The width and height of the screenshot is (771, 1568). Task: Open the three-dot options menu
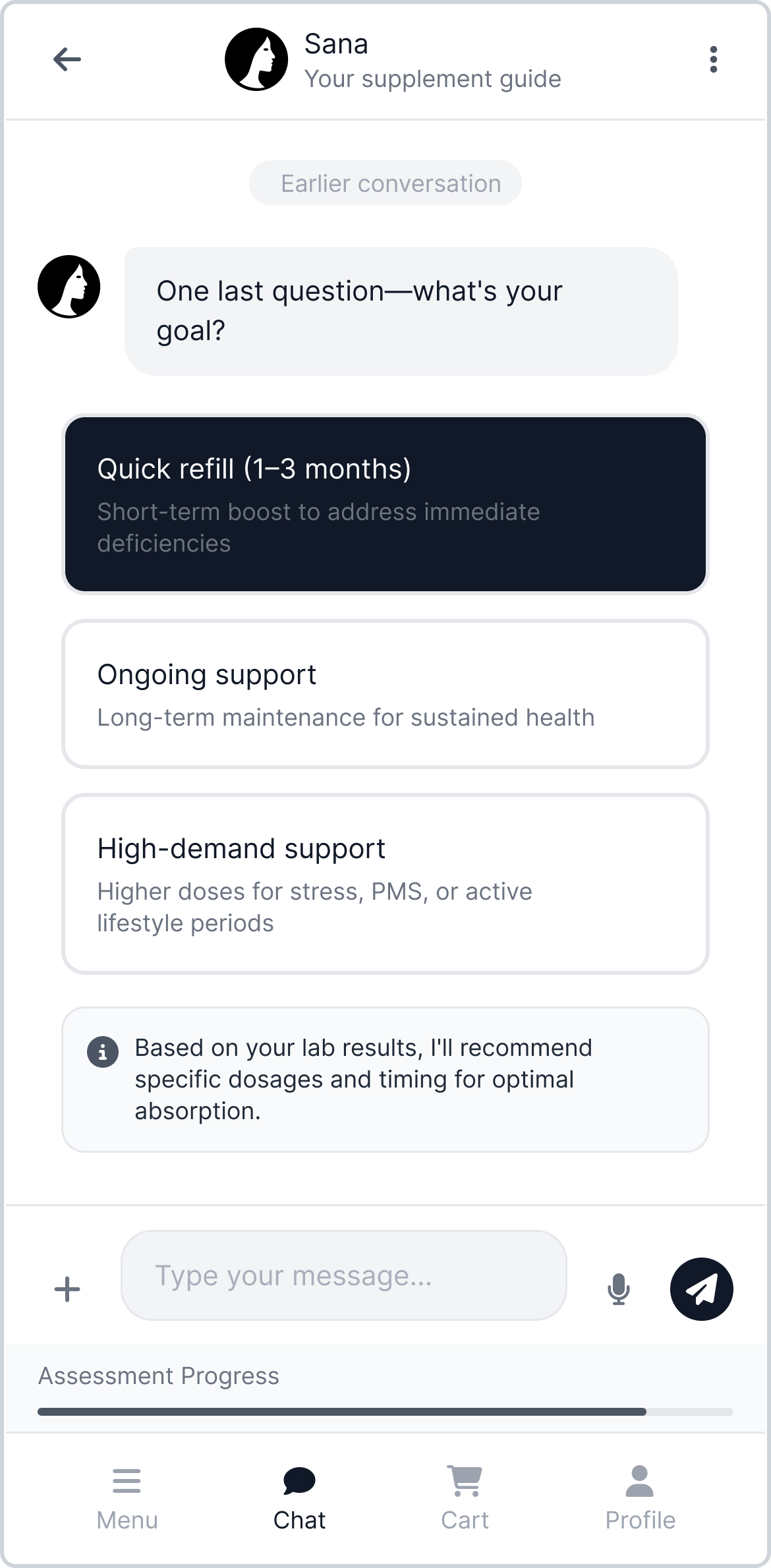pyautogui.click(x=713, y=60)
